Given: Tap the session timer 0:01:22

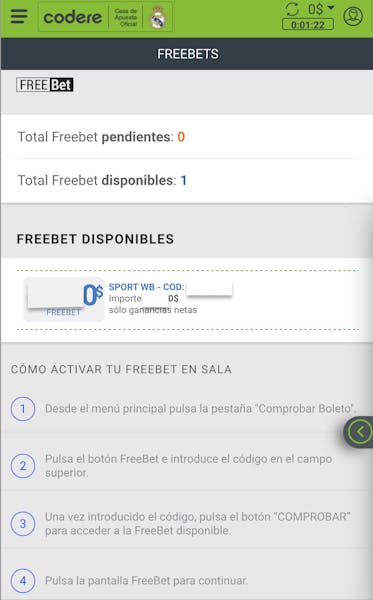Looking at the screenshot, I should pyautogui.click(x=308, y=25).
